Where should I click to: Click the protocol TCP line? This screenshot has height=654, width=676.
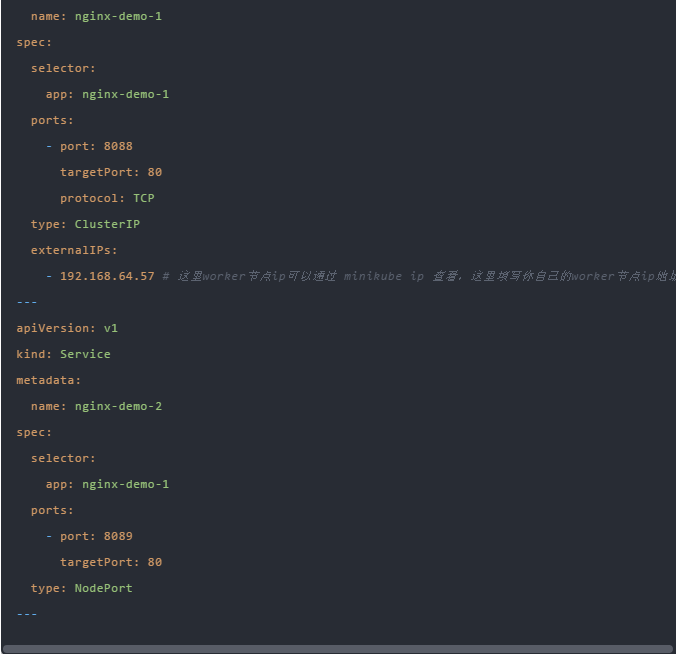pos(107,198)
